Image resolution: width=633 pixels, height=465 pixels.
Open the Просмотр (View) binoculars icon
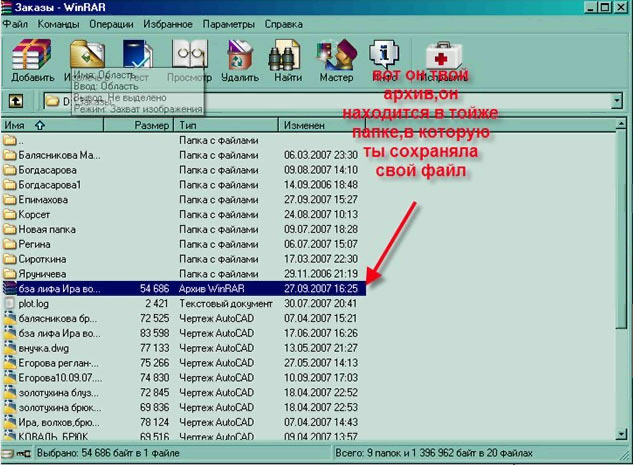coord(188,58)
